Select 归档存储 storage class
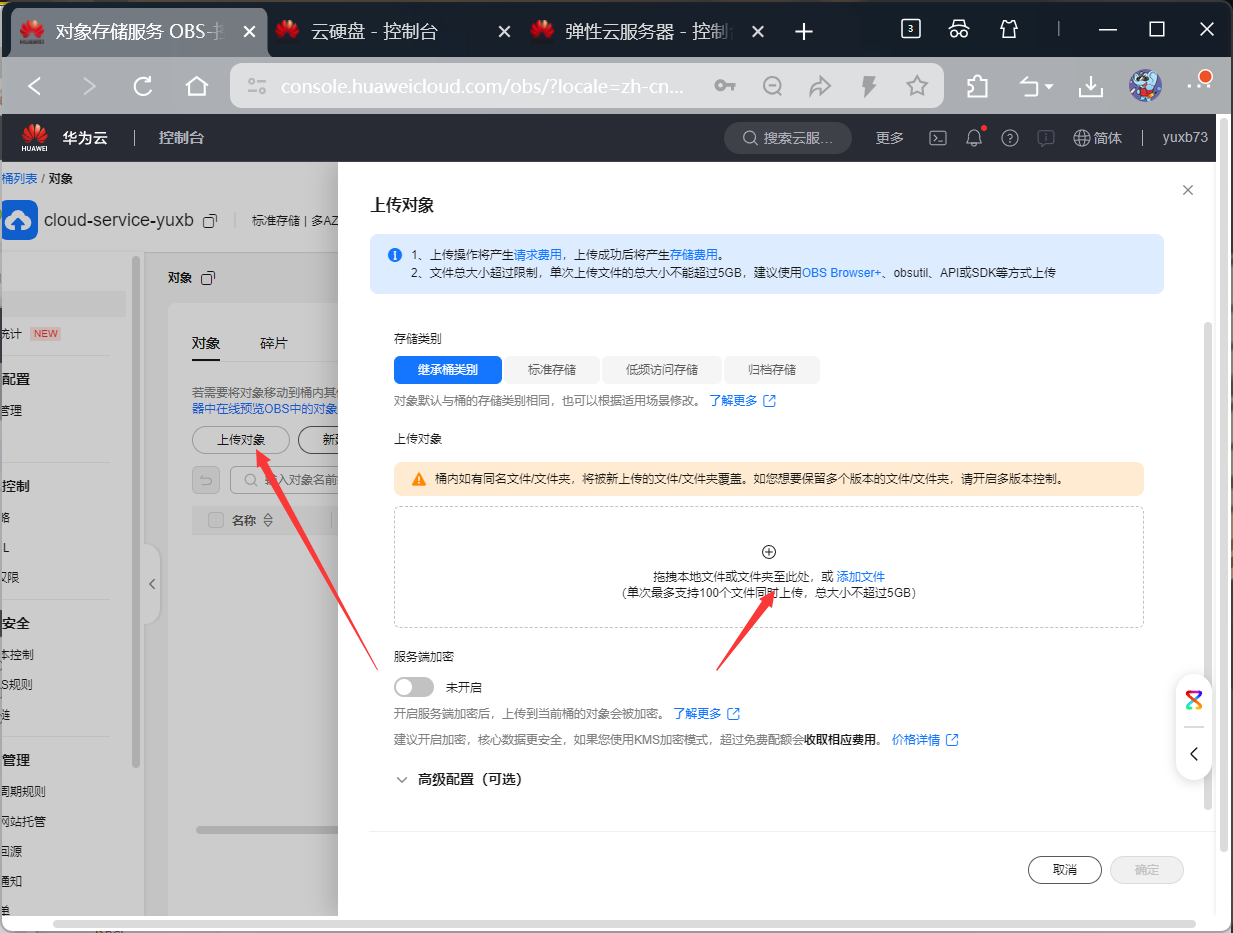This screenshot has width=1233, height=933. pyautogui.click(x=772, y=370)
